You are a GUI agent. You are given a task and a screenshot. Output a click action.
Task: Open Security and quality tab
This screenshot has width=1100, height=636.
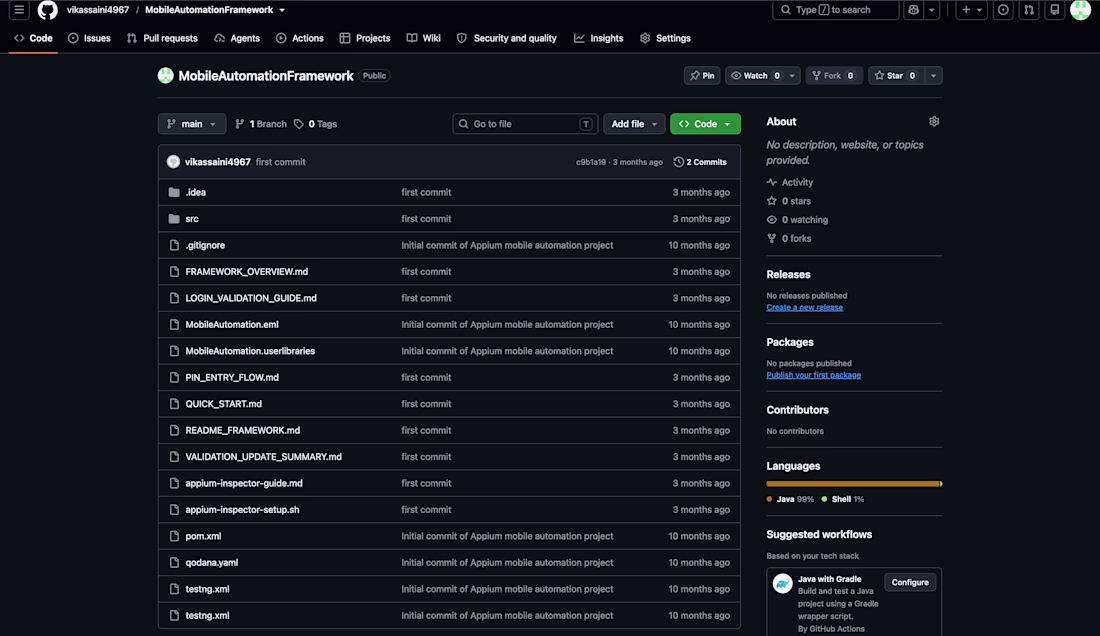coord(507,39)
